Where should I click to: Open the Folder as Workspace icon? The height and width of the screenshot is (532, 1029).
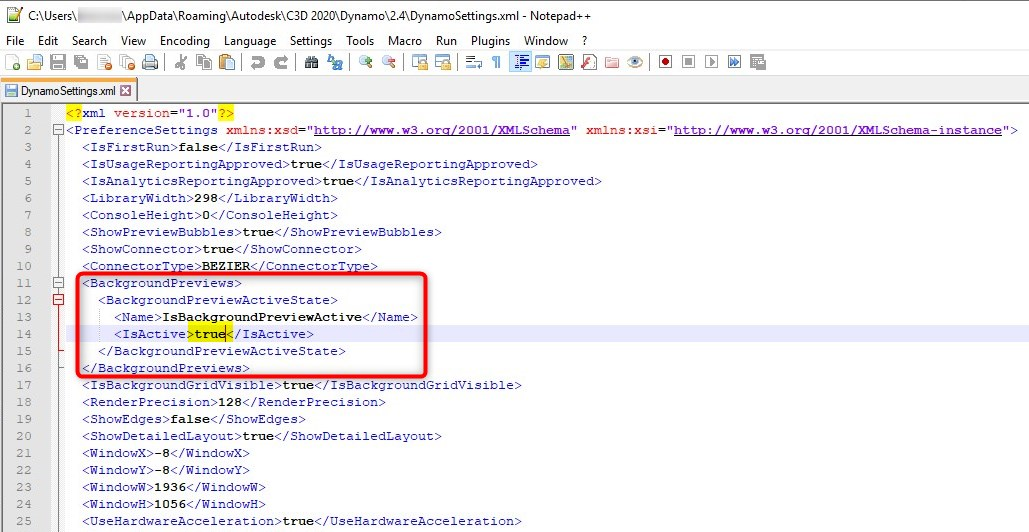click(x=612, y=62)
